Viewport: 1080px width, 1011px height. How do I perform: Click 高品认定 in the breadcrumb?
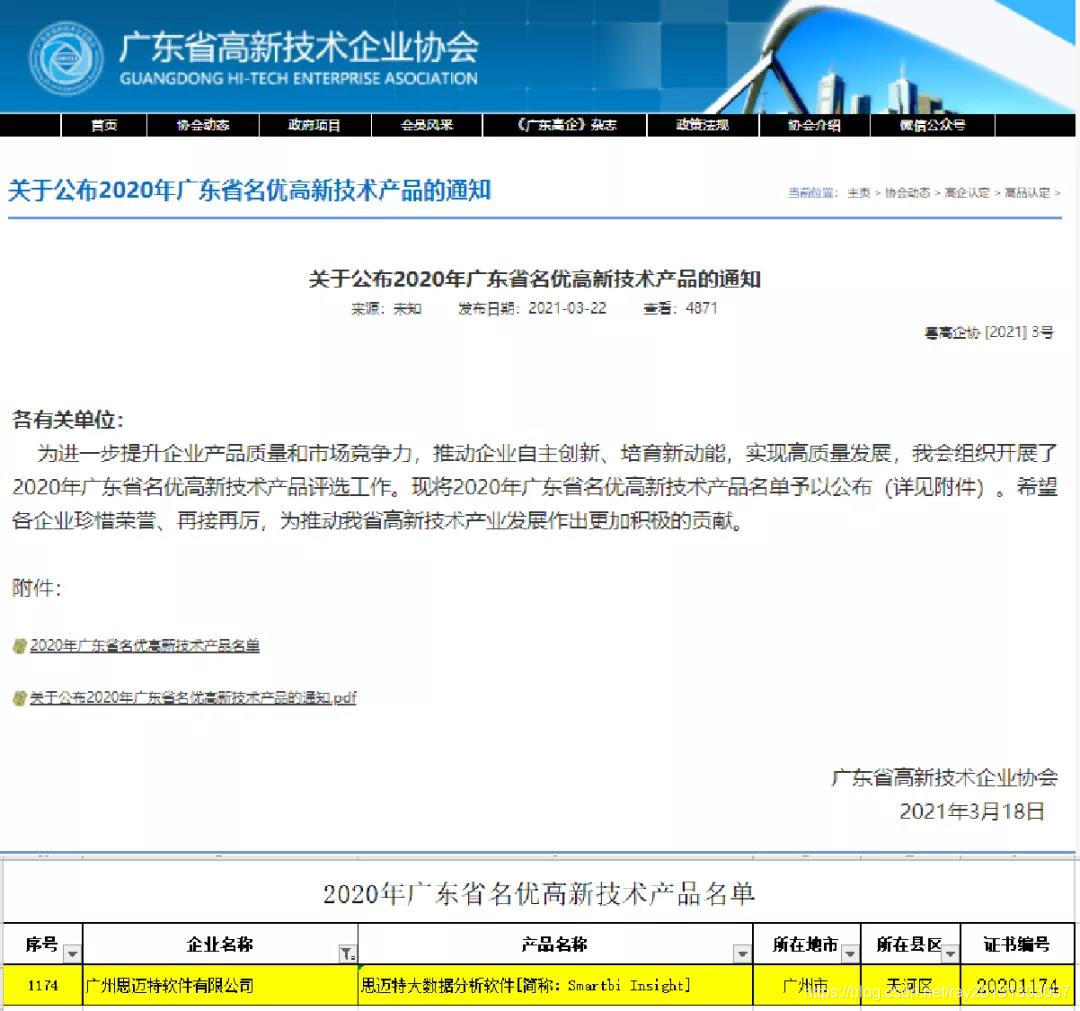[1027, 193]
